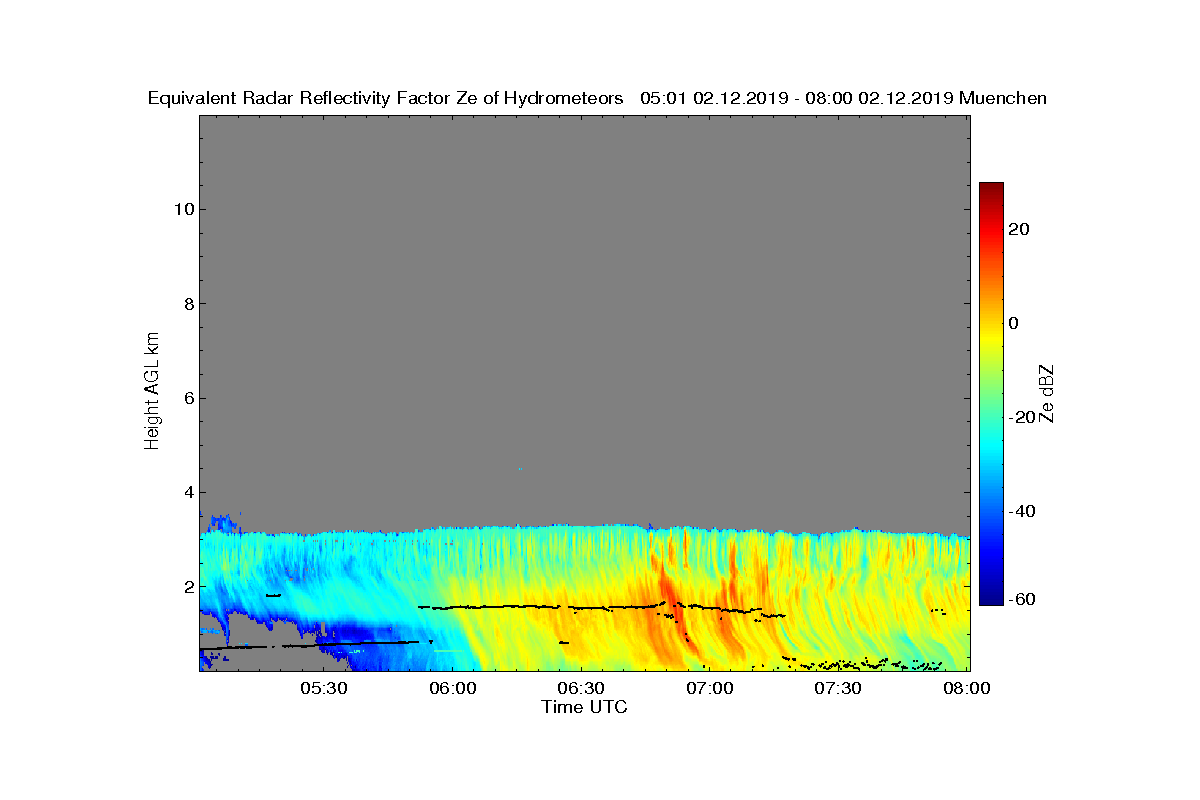Click the 'Height AGL km' axis label
This screenshot has width=1200, height=800.
point(152,393)
